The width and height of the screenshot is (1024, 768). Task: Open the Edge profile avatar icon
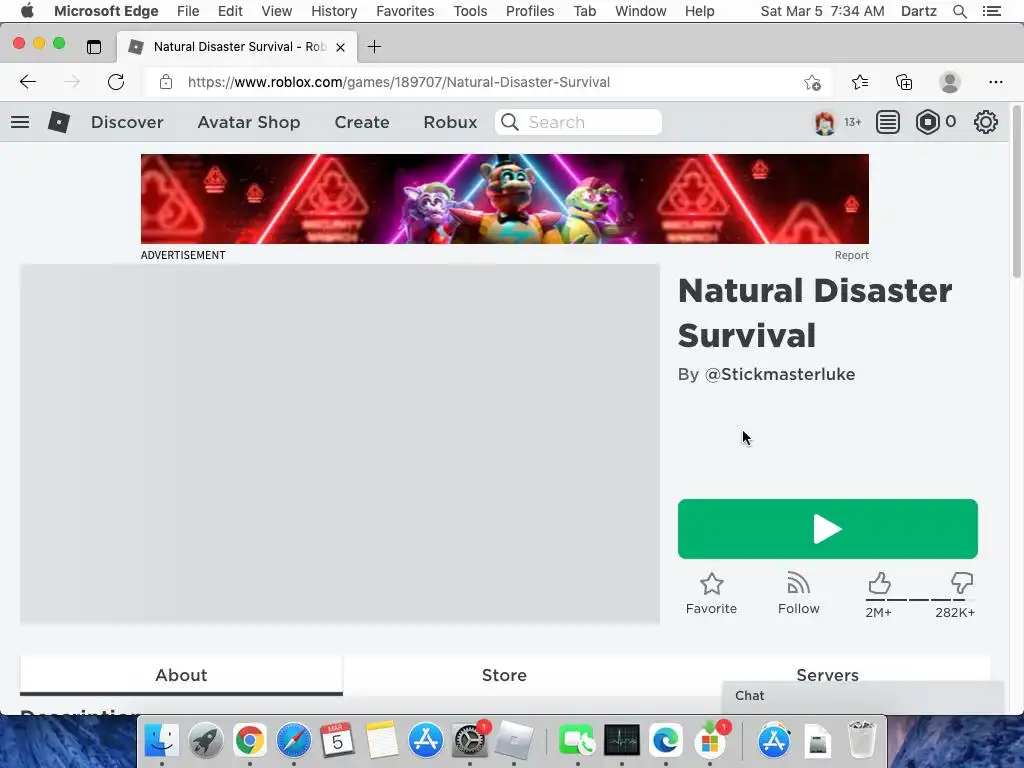[950, 82]
